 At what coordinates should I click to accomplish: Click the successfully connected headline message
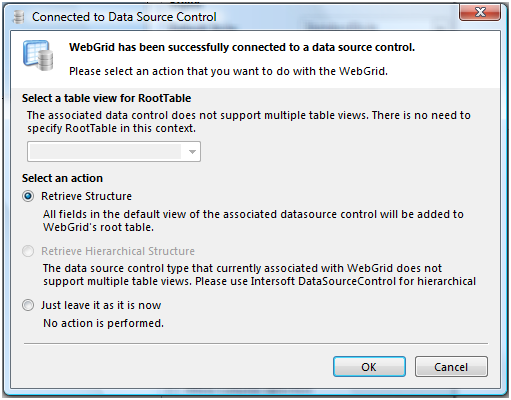(x=242, y=47)
